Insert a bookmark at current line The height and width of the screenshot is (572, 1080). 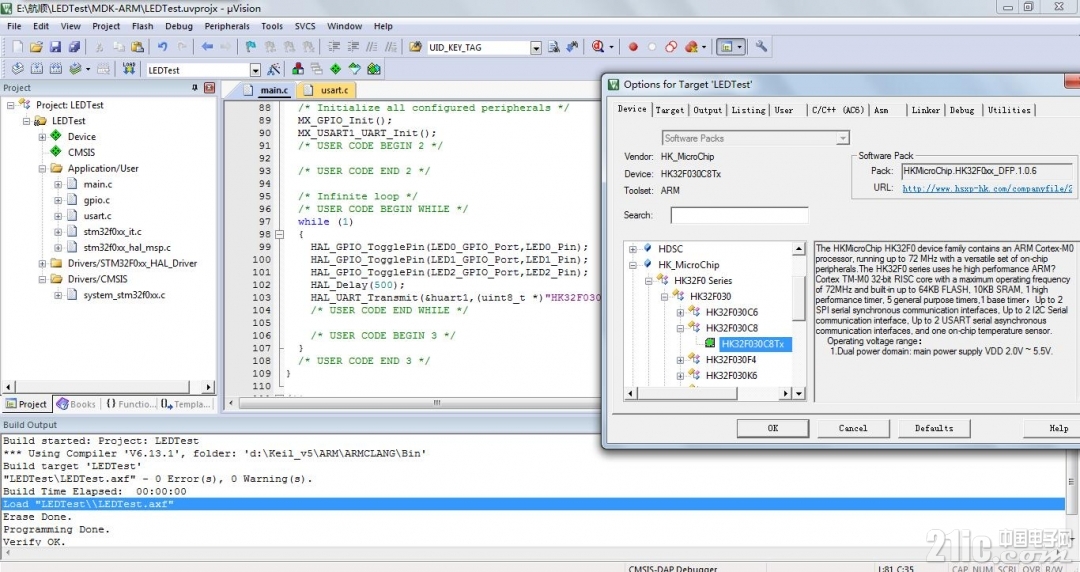(251, 47)
